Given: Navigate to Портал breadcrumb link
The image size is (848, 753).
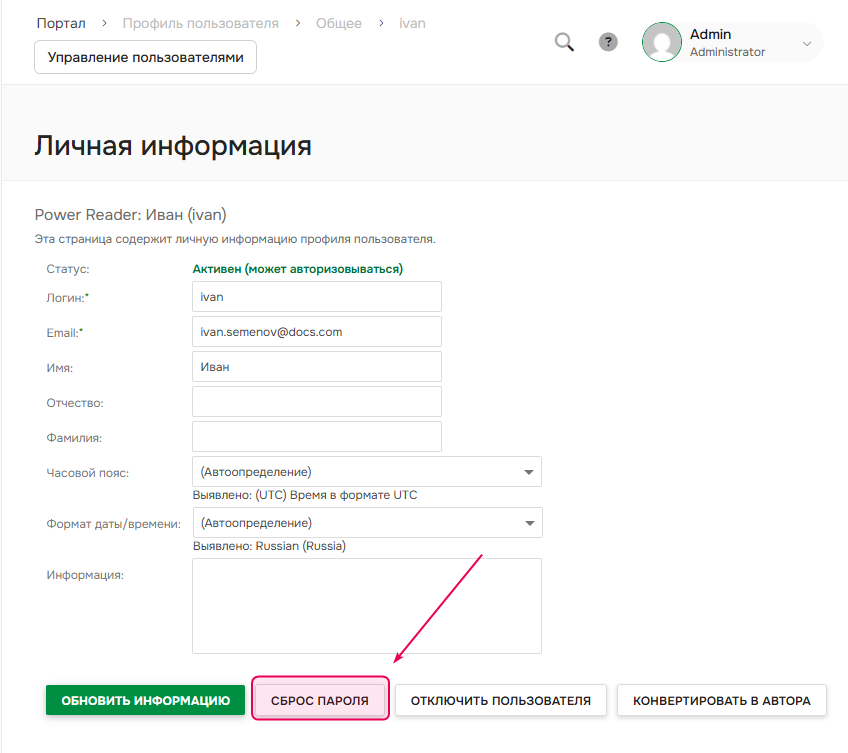Looking at the screenshot, I should tap(60, 21).
